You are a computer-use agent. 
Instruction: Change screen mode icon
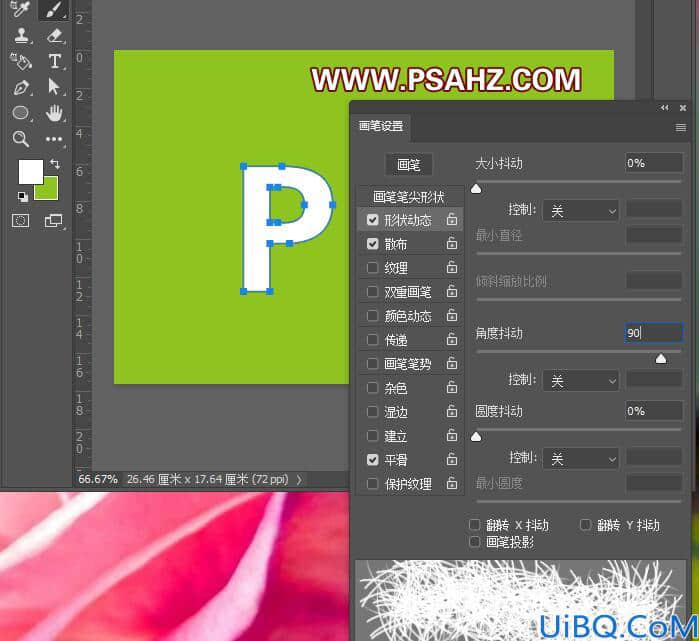coord(53,221)
